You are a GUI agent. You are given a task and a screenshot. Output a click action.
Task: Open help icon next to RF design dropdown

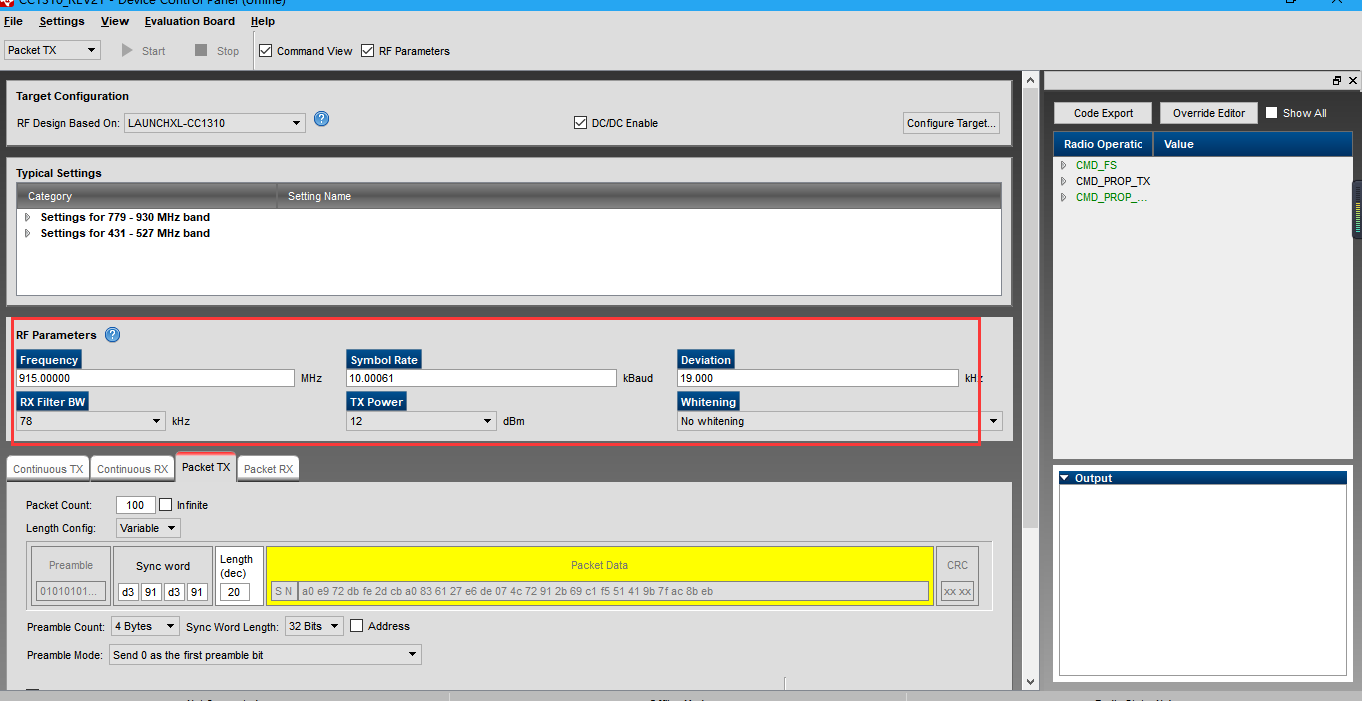[321, 119]
